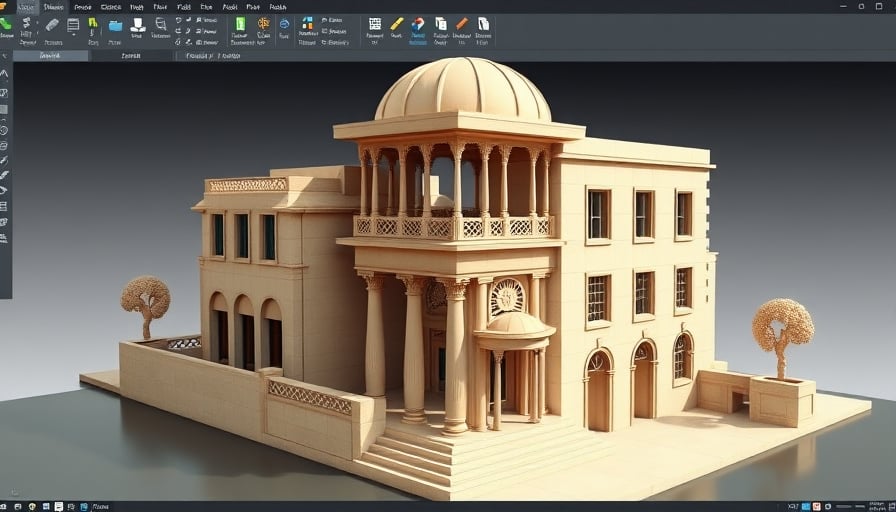The image size is (896, 512).
Task: Click the white stamp icon in ribbon
Action: click(138, 24)
